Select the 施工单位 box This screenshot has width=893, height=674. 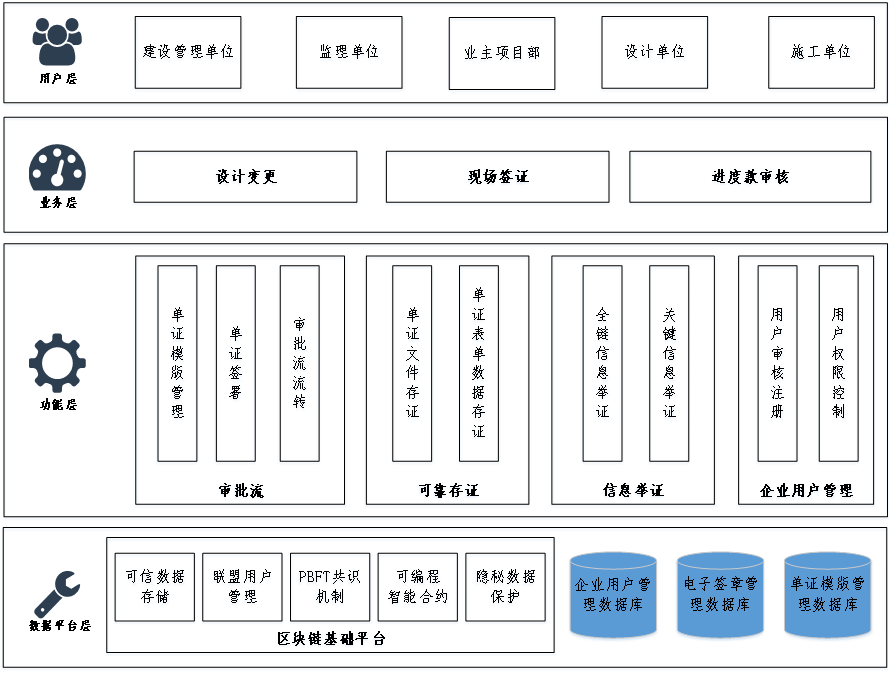coord(821,54)
